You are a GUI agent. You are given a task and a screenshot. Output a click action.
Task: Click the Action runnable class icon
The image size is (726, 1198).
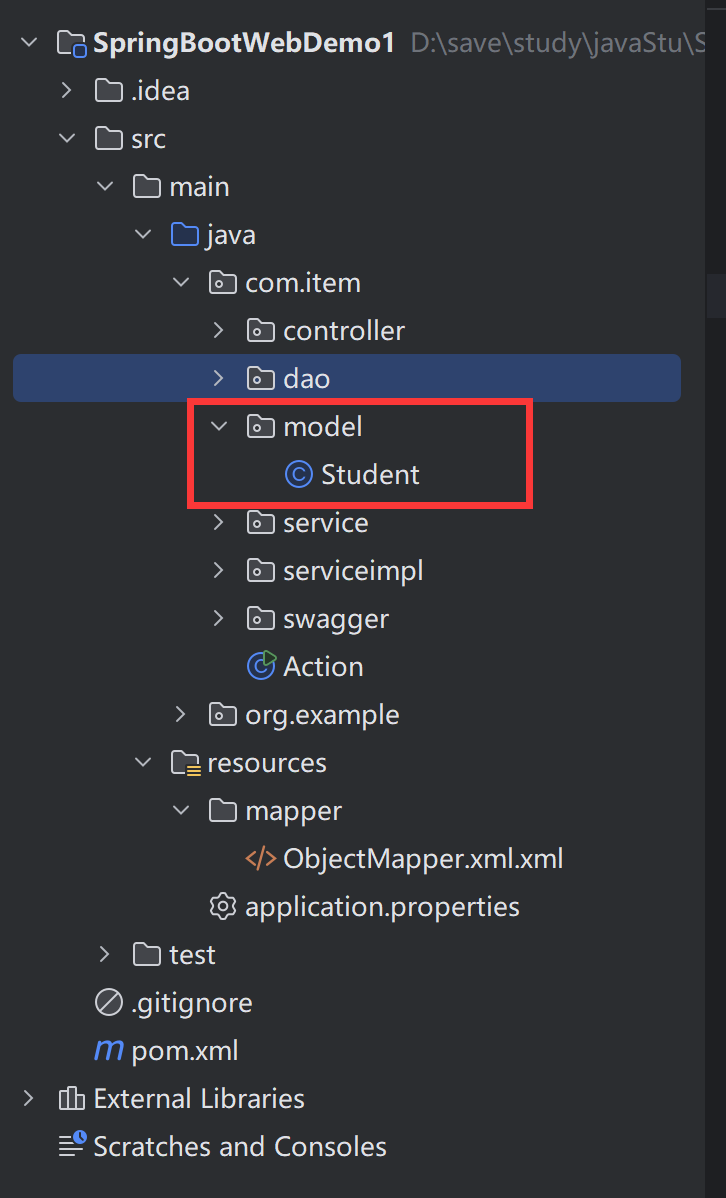261,666
